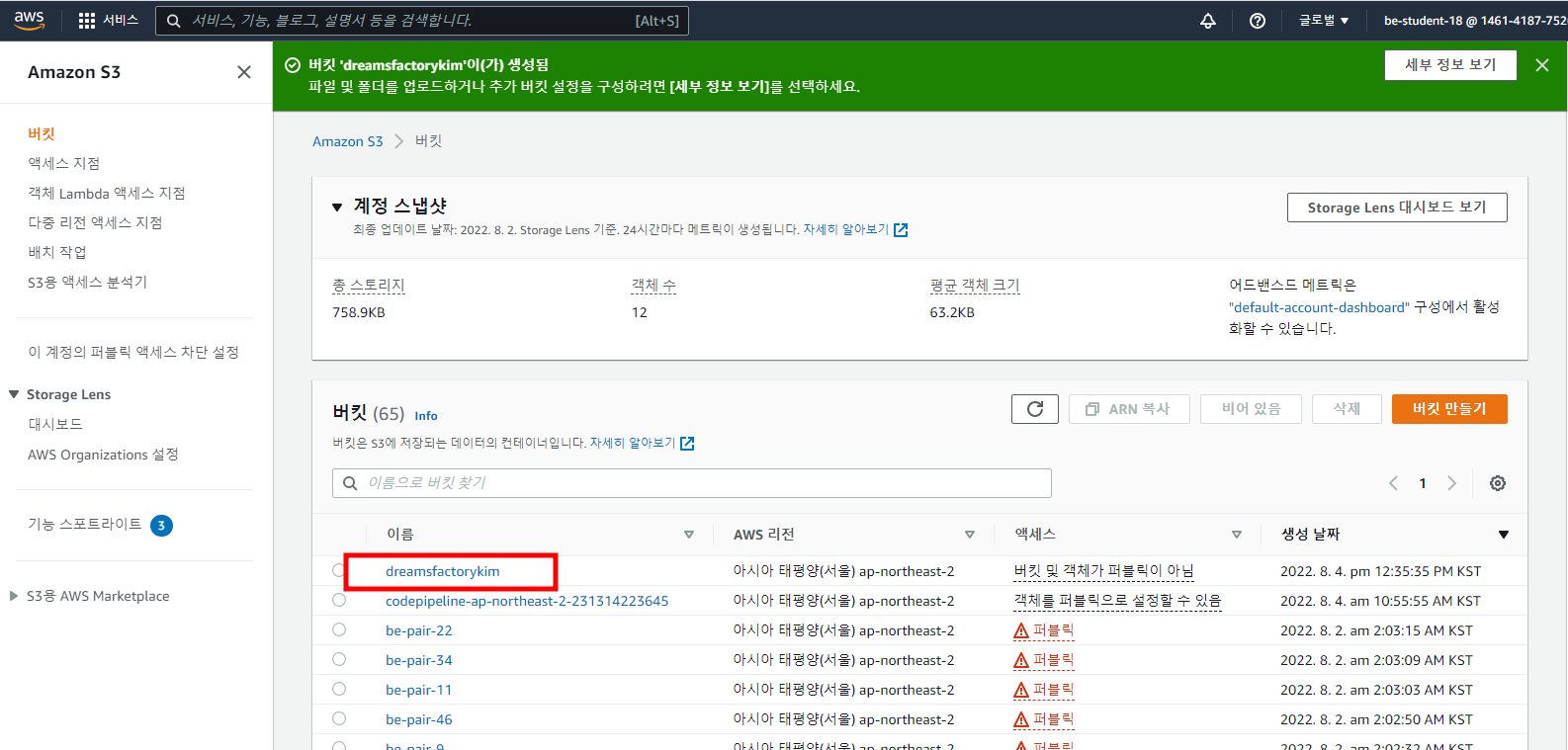Click the 버킷 만들기 button
Viewport: 1568px width, 750px height.
pyautogui.click(x=1449, y=409)
